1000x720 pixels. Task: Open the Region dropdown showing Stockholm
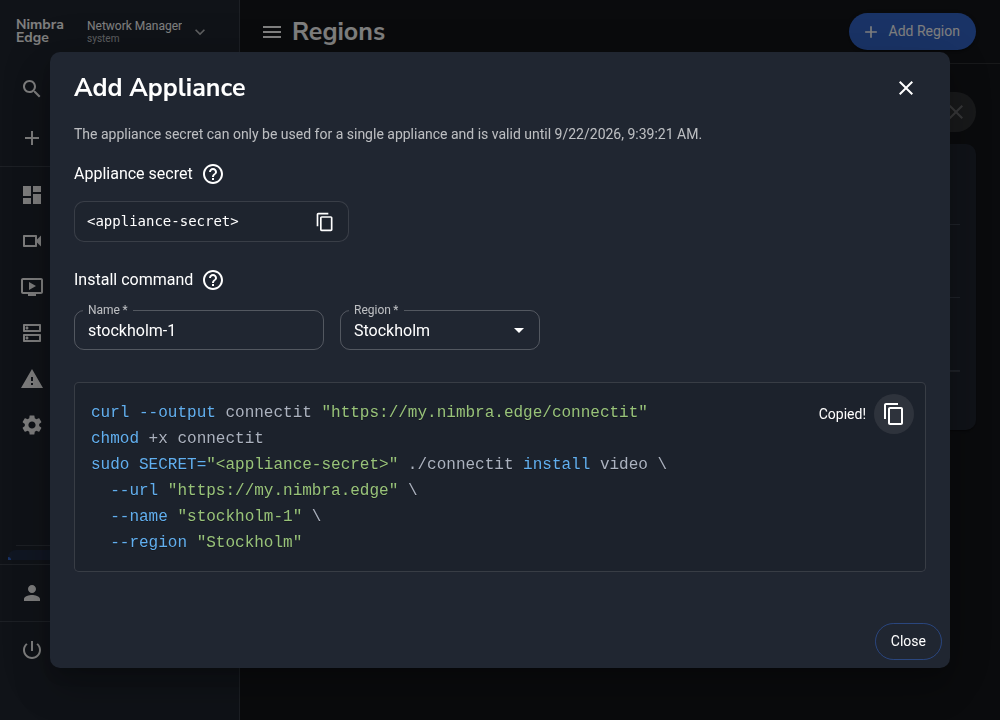(x=440, y=330)
